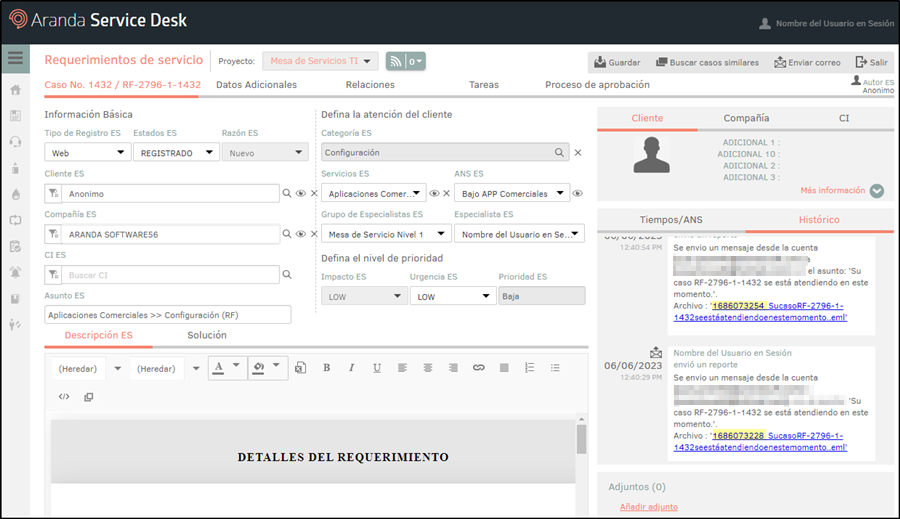
Task: Clear the Compañía ES field with X
Action: (x=314, y=234)
